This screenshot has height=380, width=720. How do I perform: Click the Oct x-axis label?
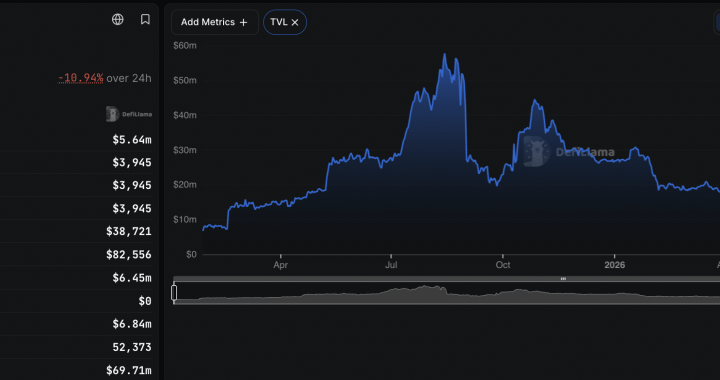503,265
